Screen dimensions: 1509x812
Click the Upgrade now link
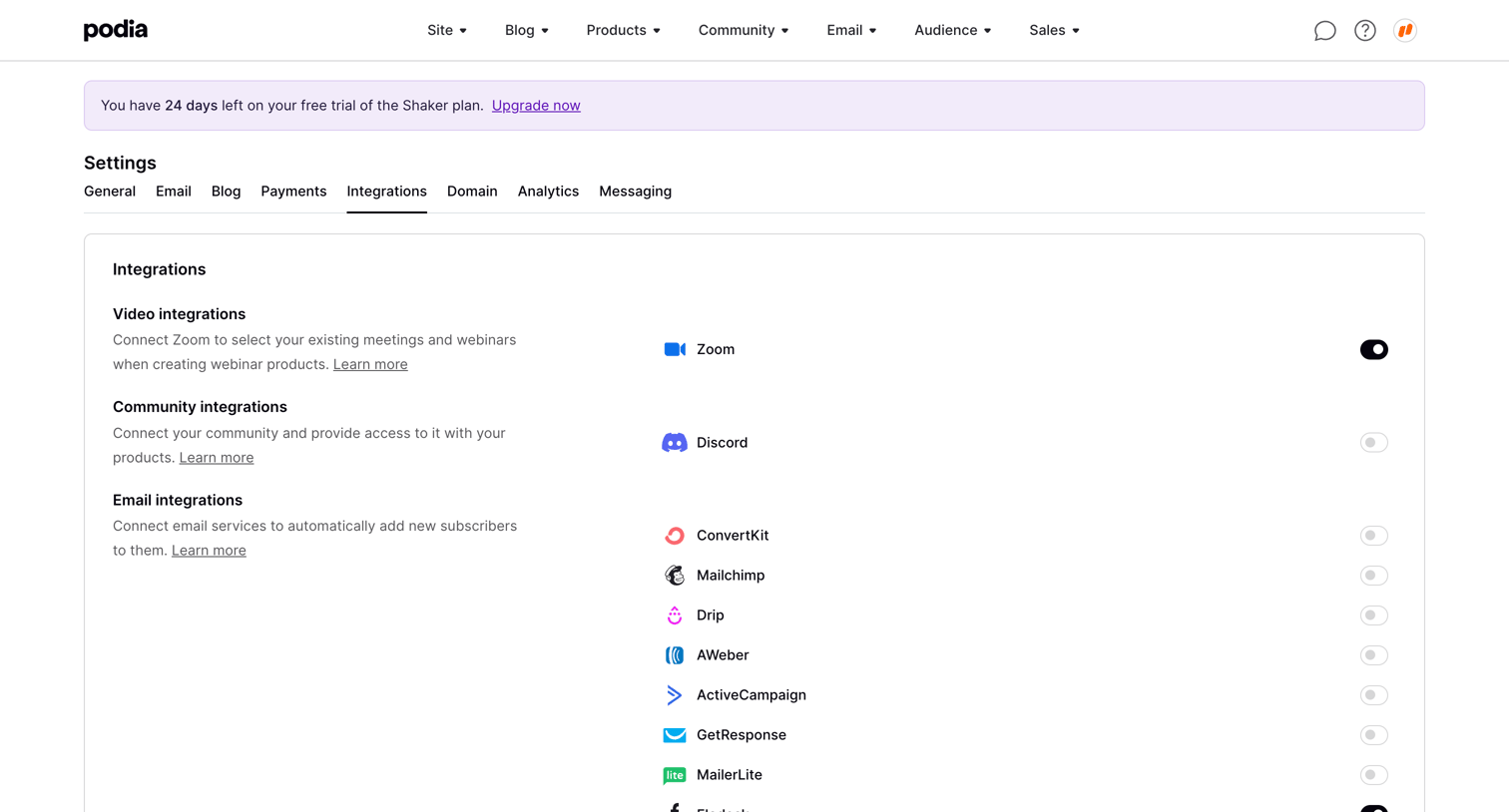coord(536,106)
